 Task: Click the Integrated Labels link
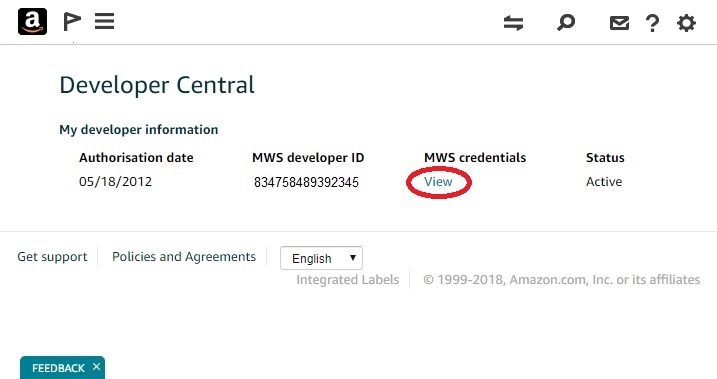coord(348,280)
